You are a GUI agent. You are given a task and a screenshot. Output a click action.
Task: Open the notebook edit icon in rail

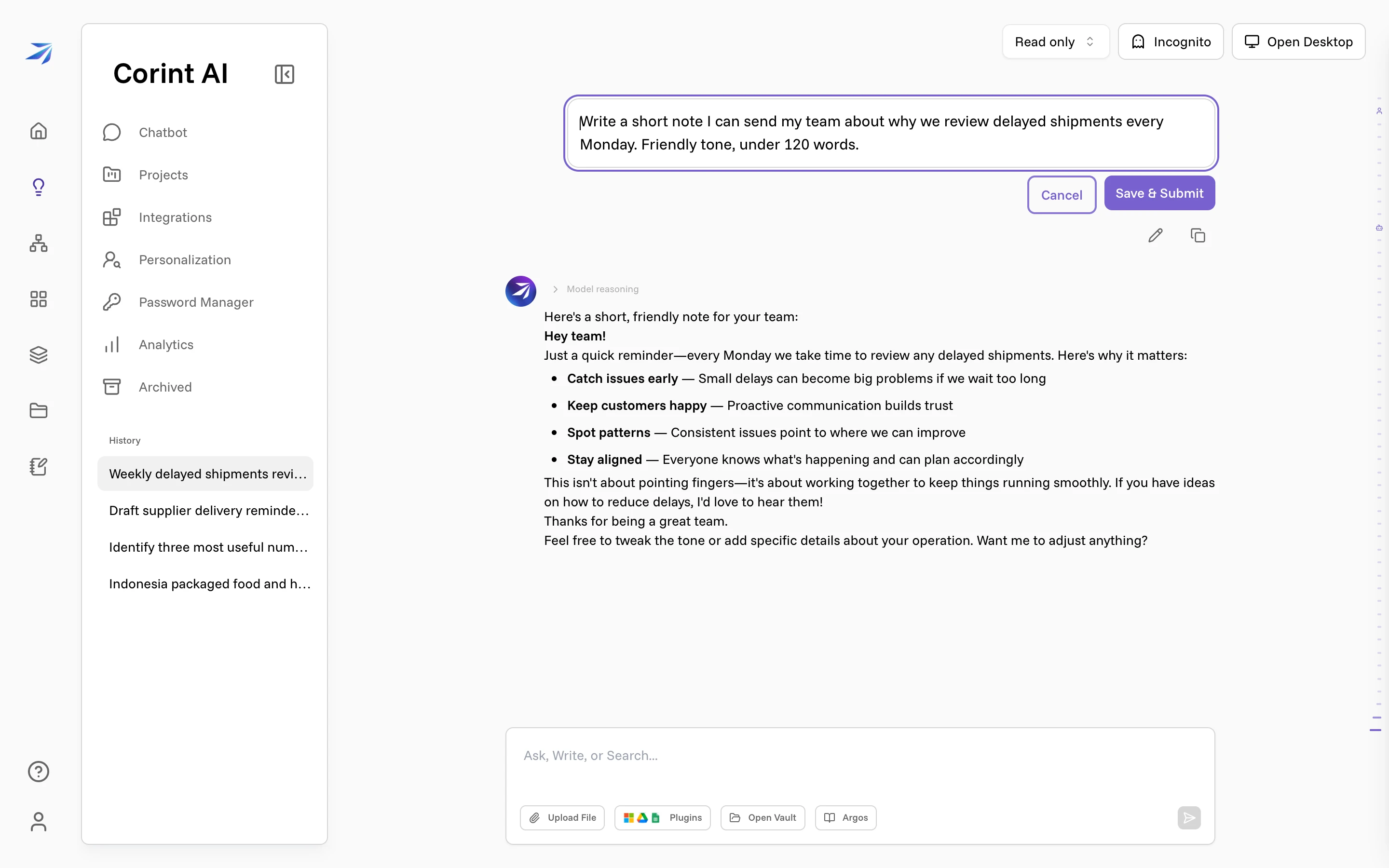(x=39, y=467)
